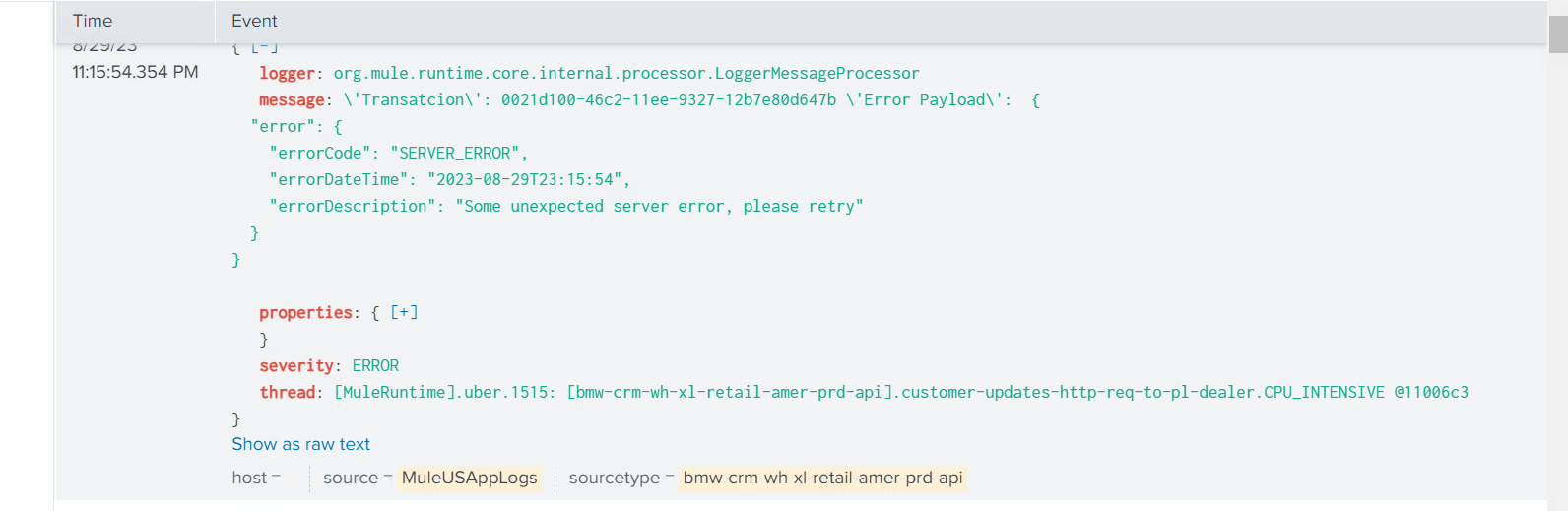Expand the properties [+] node
This screenshot has height=511, width=1568.
click(x=404, y=312)
